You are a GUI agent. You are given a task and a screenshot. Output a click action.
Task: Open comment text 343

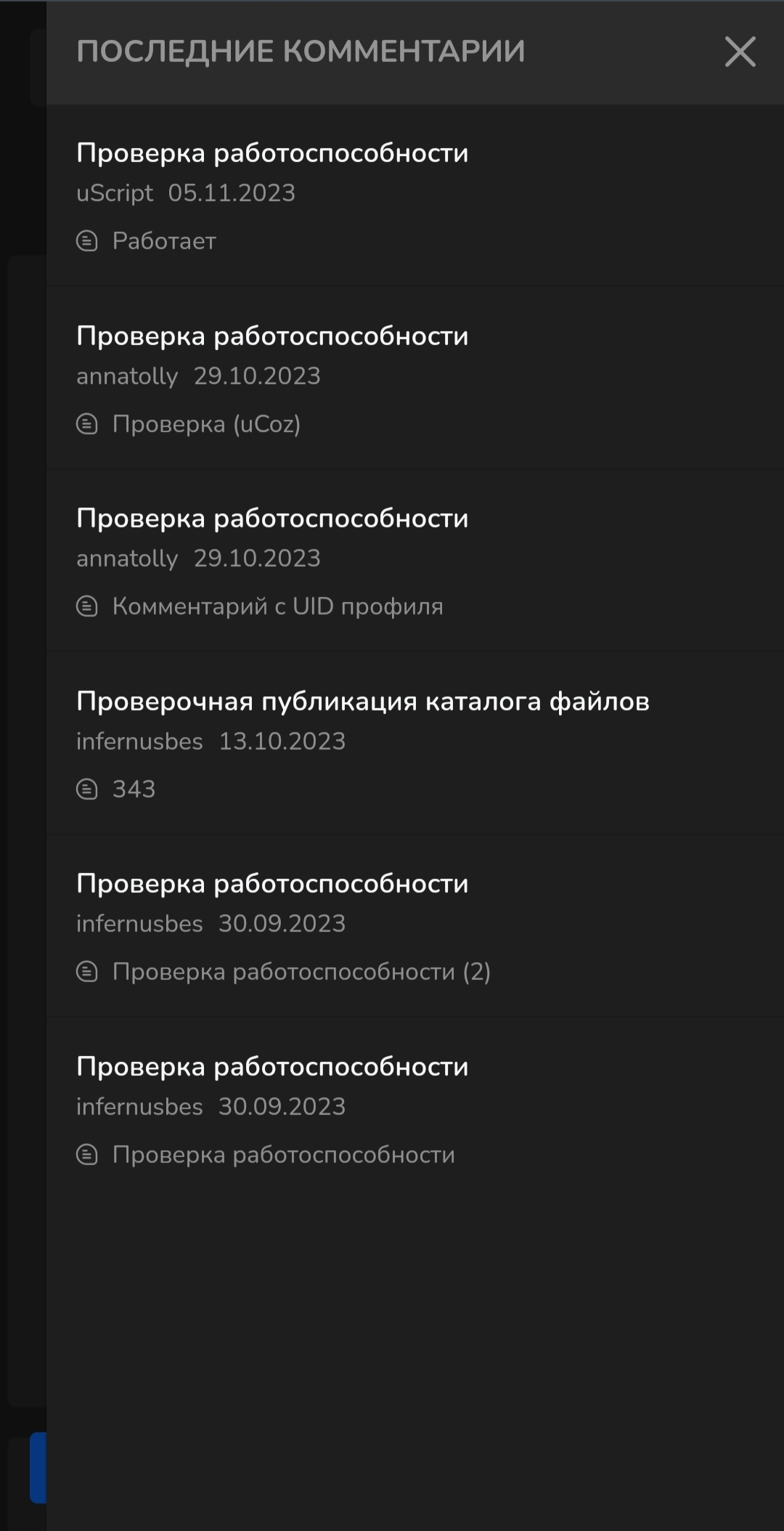(134, 789)
